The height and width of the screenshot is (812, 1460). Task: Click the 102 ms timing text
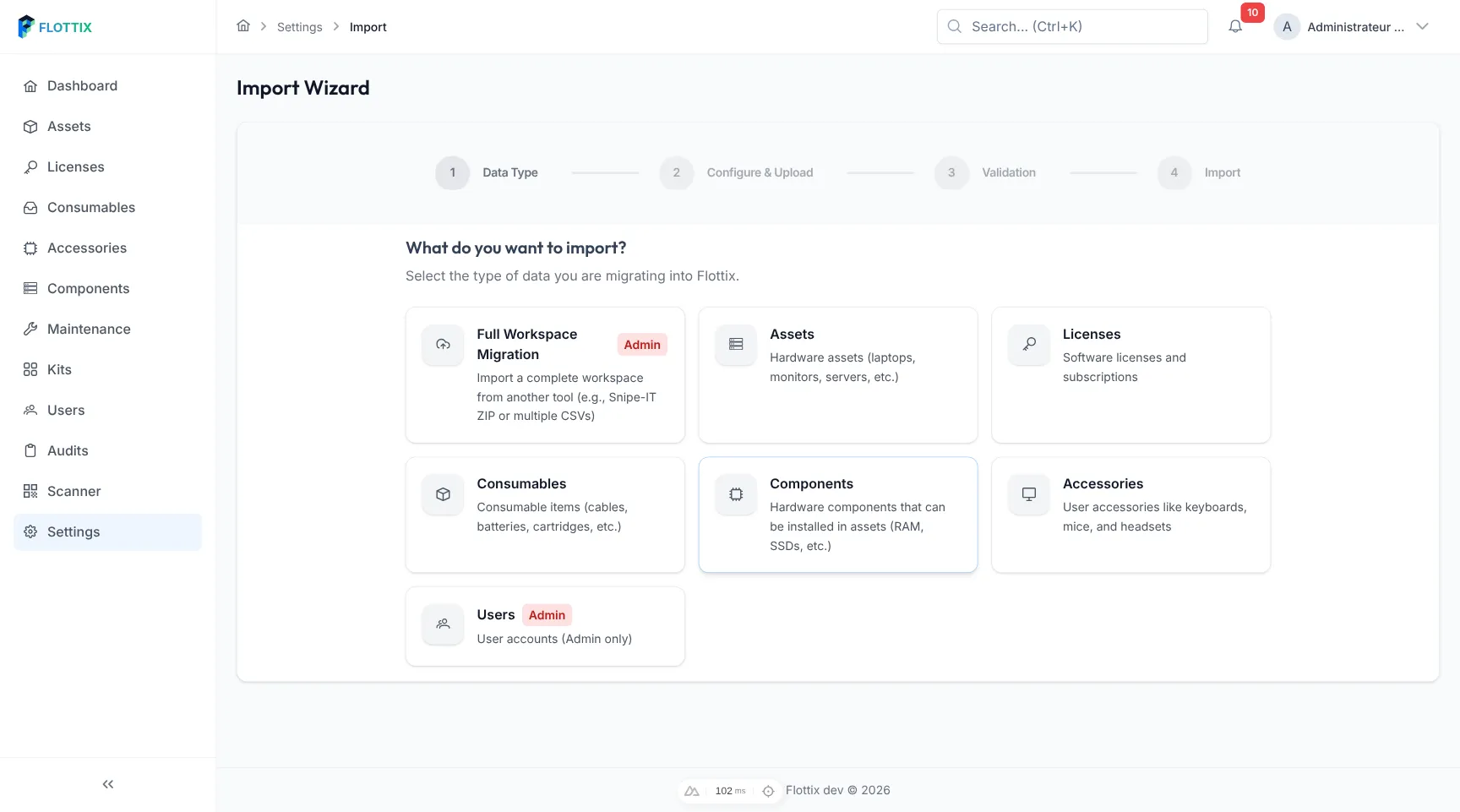[730, 791]
